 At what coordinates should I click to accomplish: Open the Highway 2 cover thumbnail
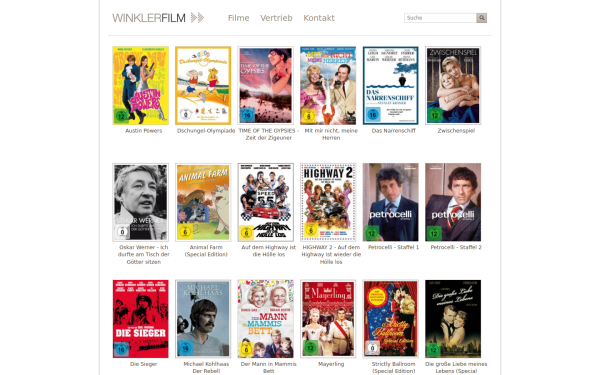[328, 202]
